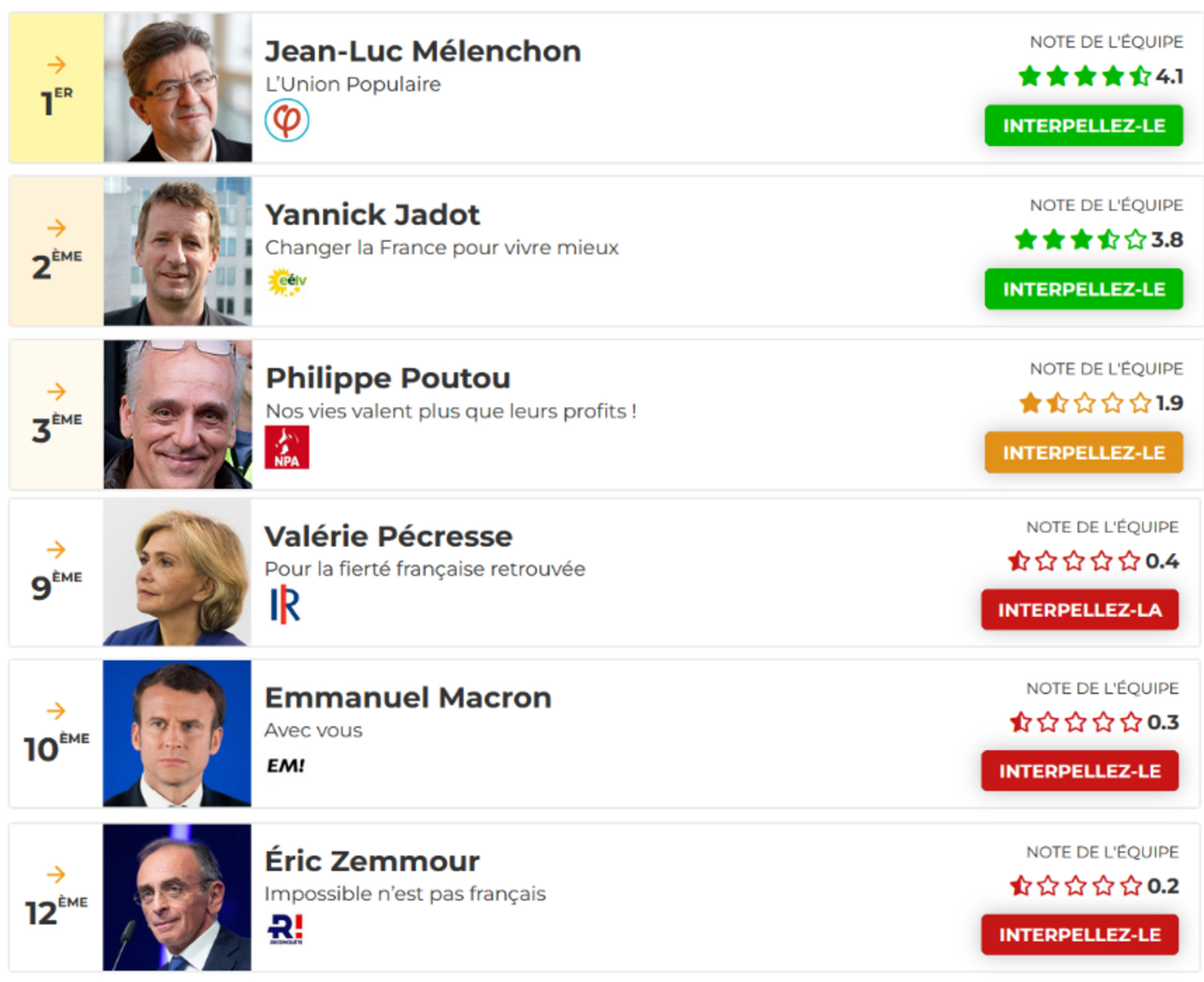Click Interpellez-le button for Éric Zemmour

(1080, 934)
